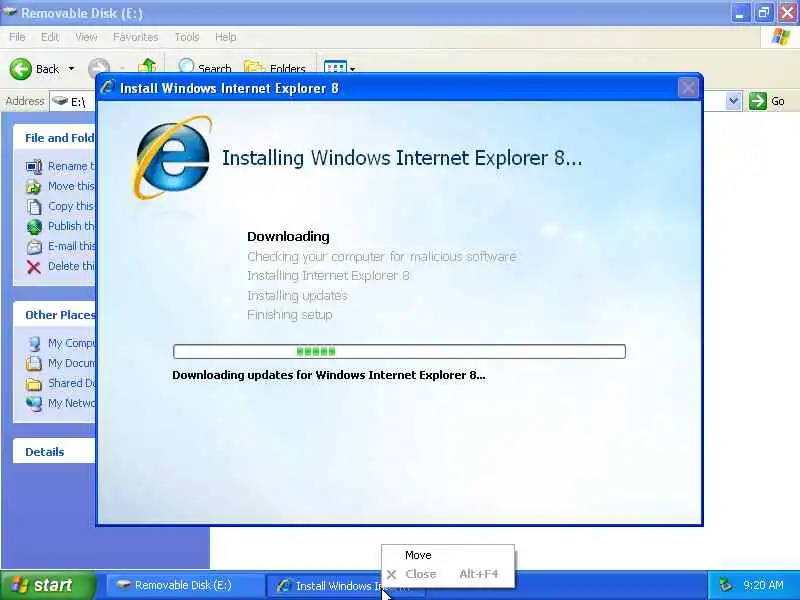
Task: Click the Forward arrow icon in Explorer
Action: coord(99,68)
